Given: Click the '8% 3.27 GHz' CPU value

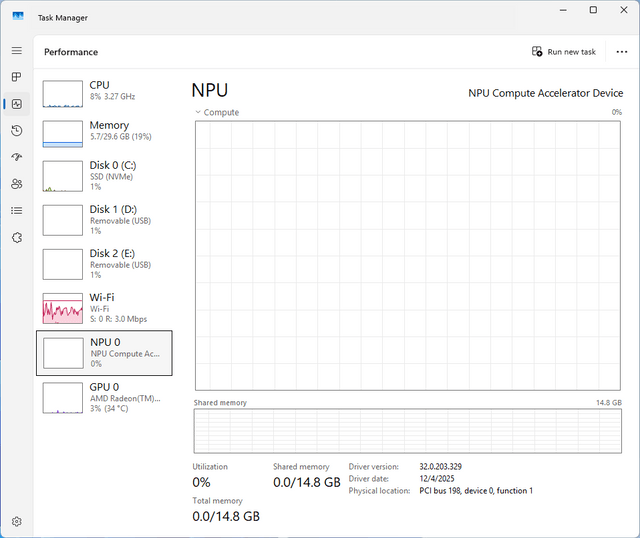Looking at the screenshot, I should pos(113,96).
